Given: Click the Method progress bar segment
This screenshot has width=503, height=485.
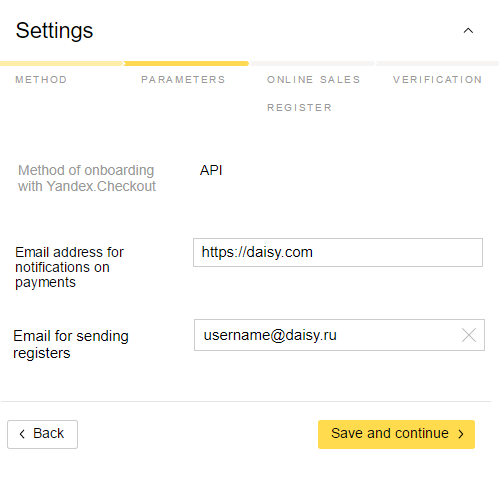Looking at the screenshot, I should point(62,64).
